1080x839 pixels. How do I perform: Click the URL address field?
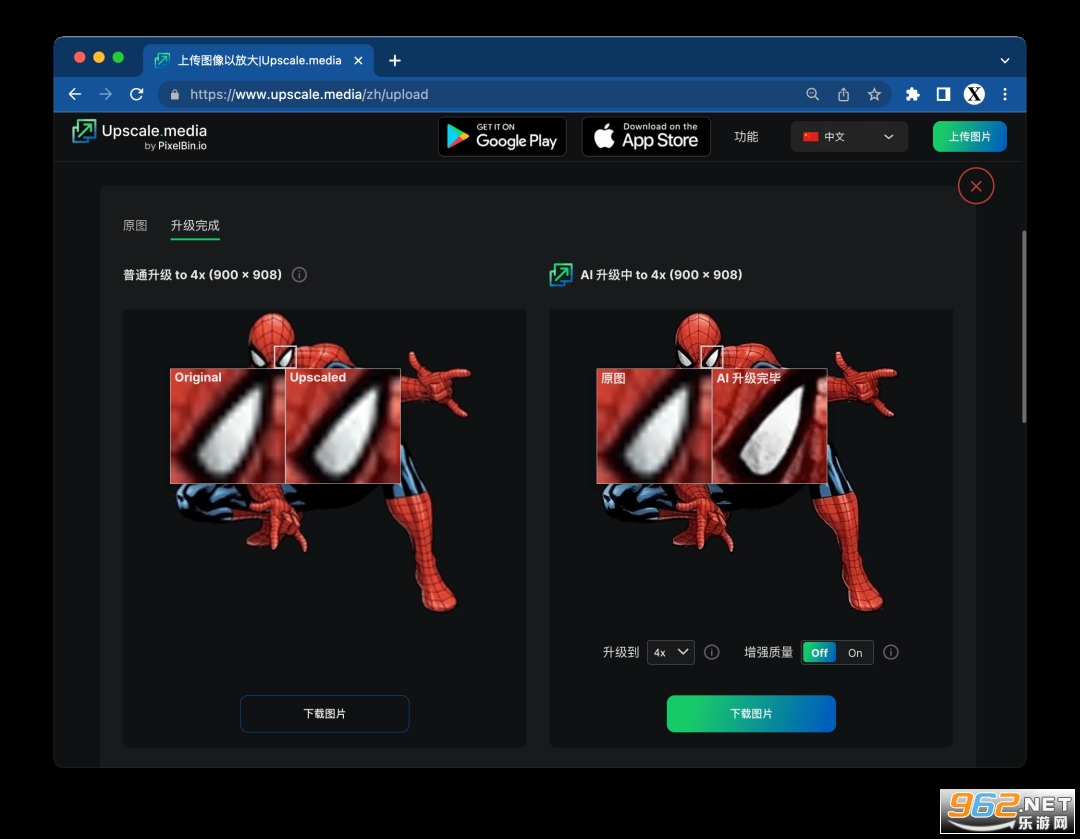[480, 94]
